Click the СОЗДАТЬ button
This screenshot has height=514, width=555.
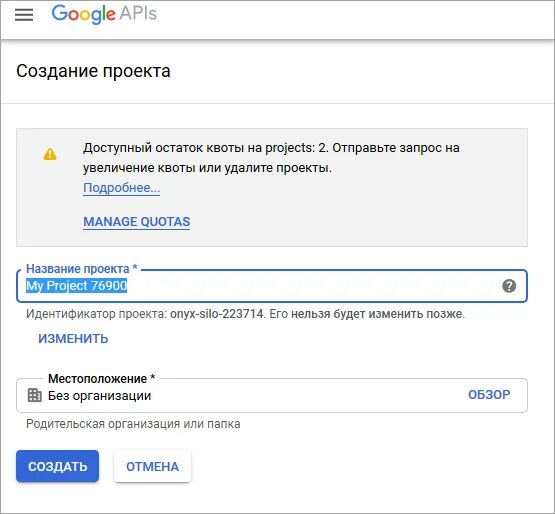[x=57, y=466]
